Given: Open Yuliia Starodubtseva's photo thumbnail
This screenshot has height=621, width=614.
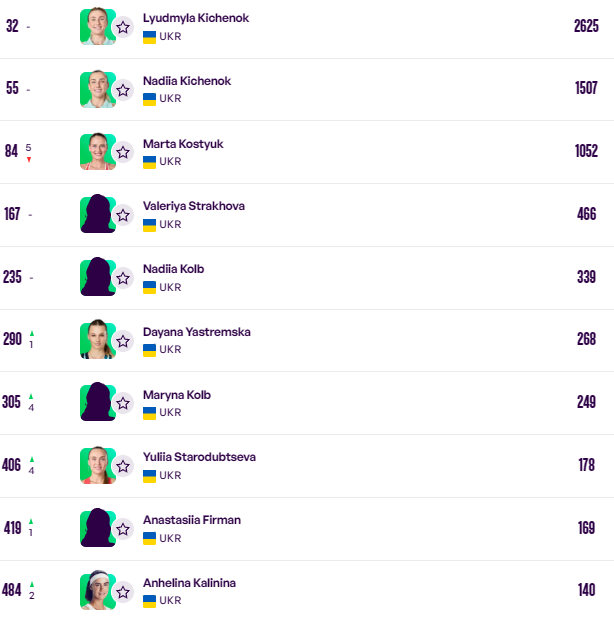Looking at the screenshot, I should pos(97,465).
